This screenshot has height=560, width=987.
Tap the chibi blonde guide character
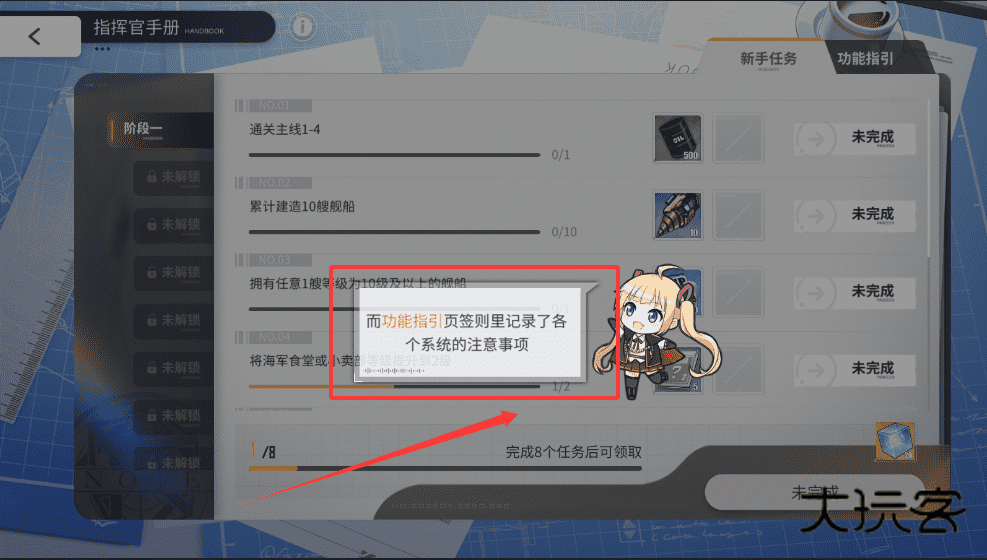[657, 331]
